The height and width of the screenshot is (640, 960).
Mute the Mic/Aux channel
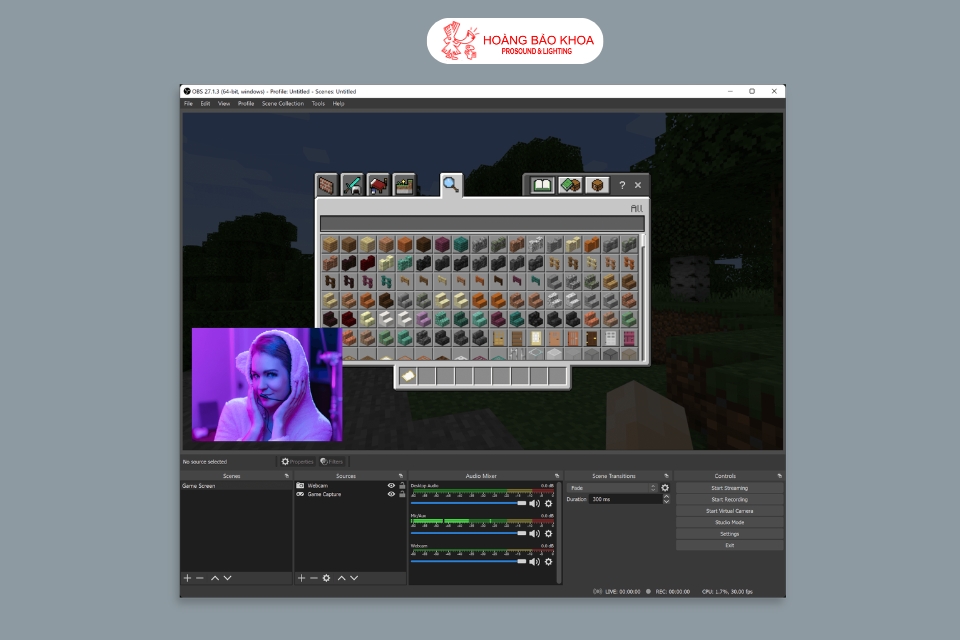click(x=534, y=533)
